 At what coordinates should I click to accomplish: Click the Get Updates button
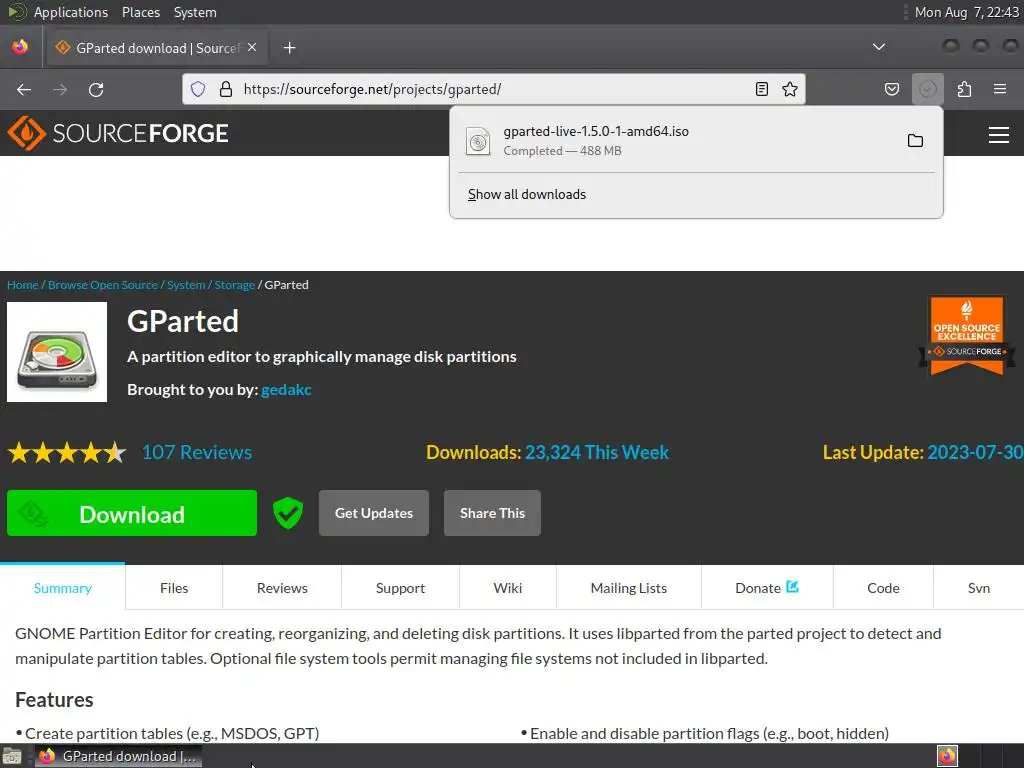click(374, 513)
